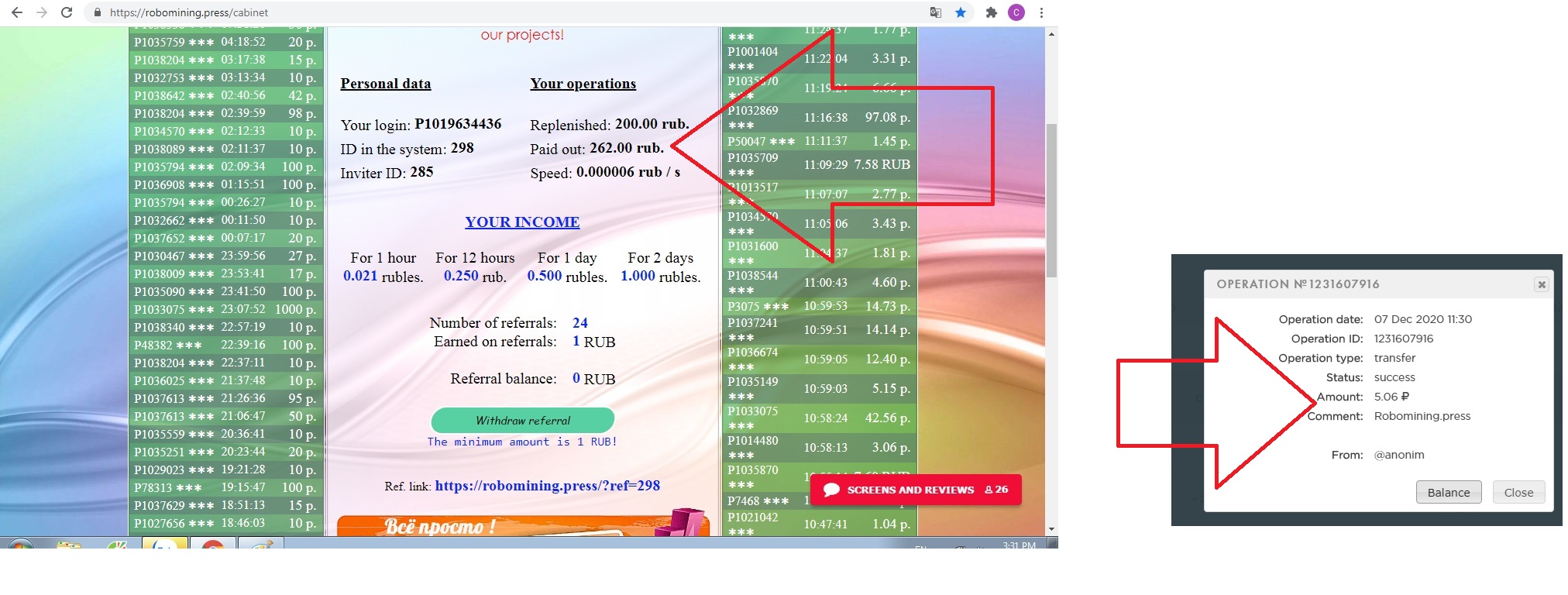This screenshot has height=595, width=1568.
Task: Click payout row P1014480 at 10:58:13
Action: [820, 448]
